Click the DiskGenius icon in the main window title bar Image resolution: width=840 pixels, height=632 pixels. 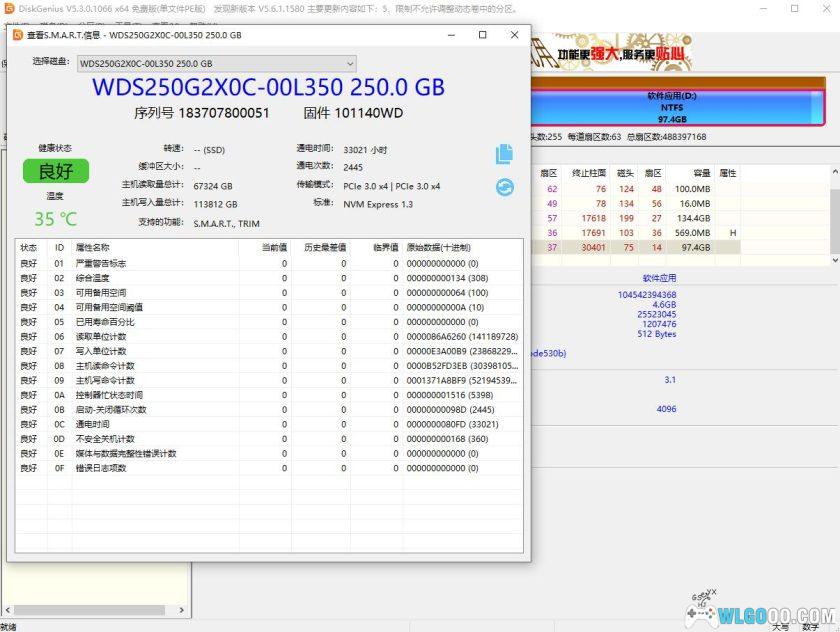8,7
